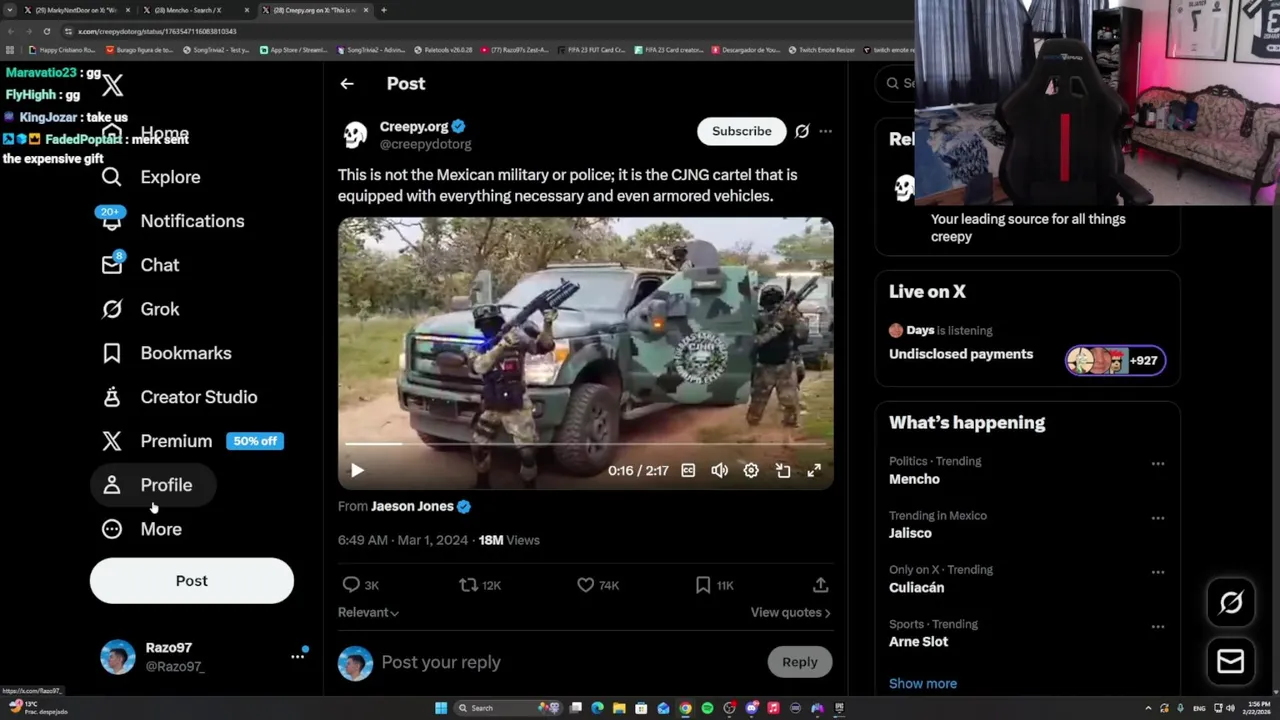Click the X logo in the sidebar
The height and width of the screenshot is (720, 1280).
pyautogui.click(x=112, y=85)
